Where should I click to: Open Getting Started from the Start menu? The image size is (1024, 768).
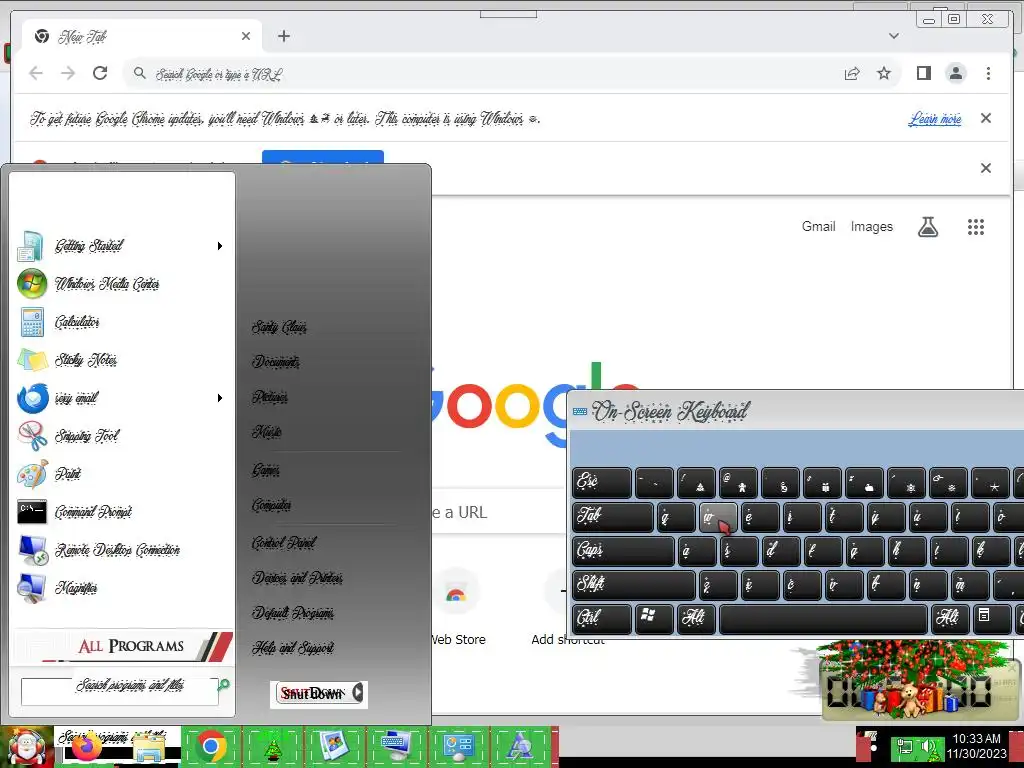(121, 246)
